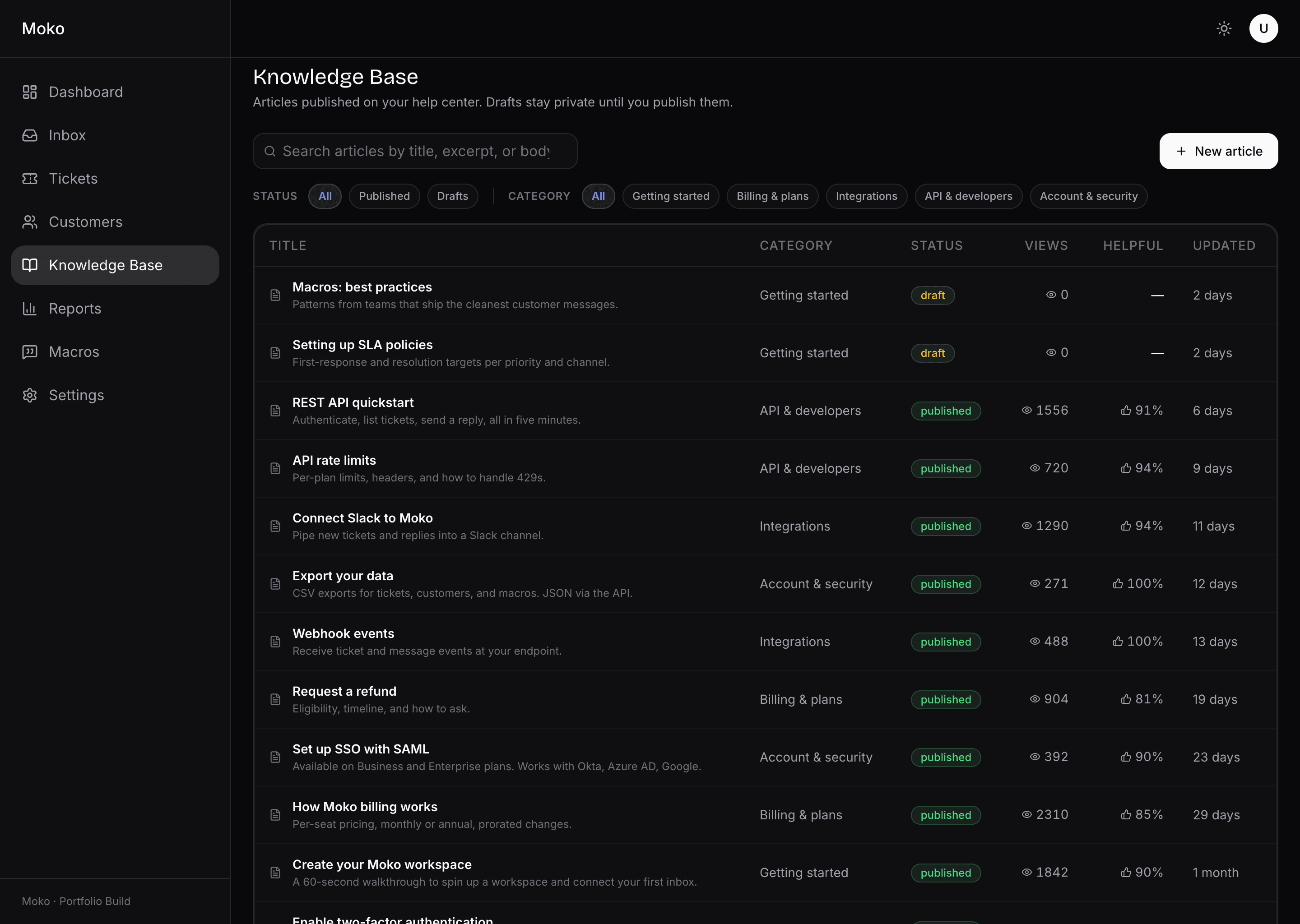Viewport: 1300px width, 924px height.
Task: Click the Moko logo text
Action: (43, 28)
